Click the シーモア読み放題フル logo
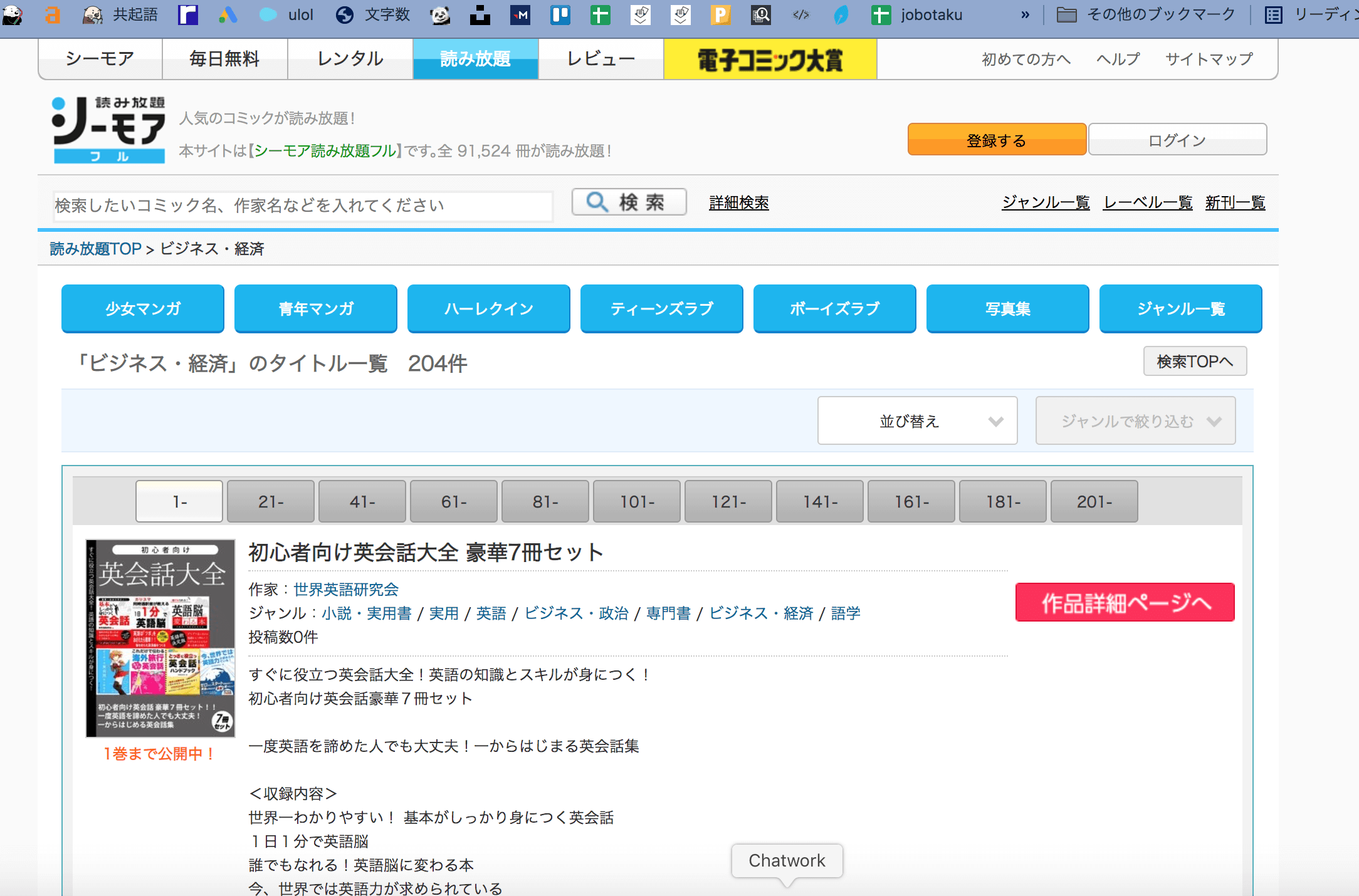 (109, 130)
